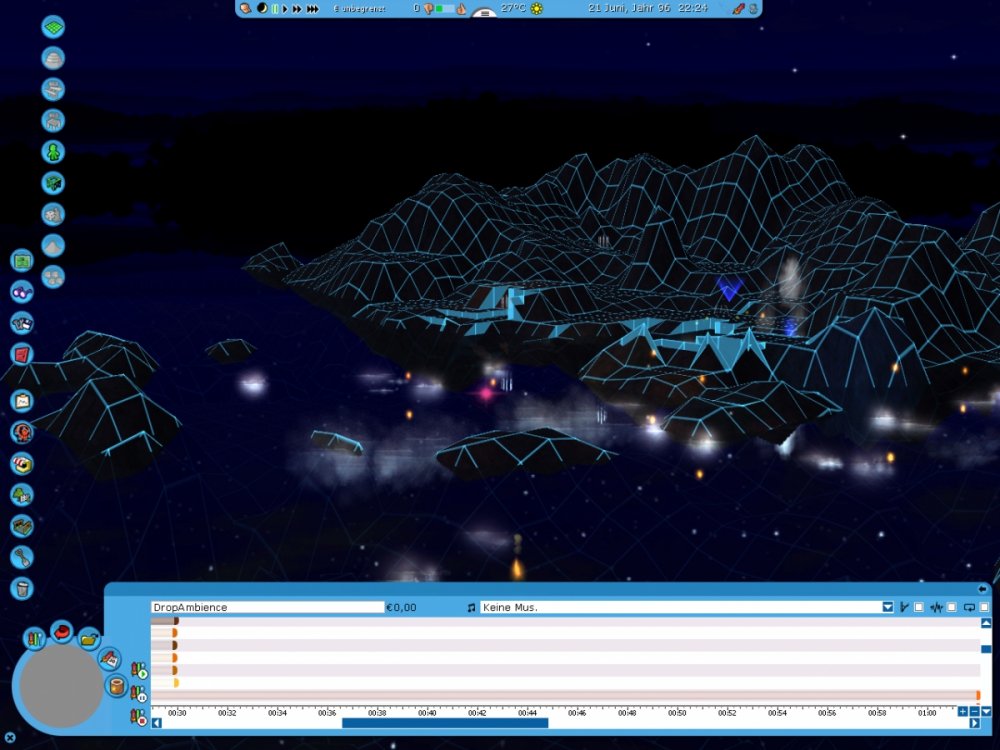
Task: Click the fireworks rockets icon above the preview circle
Action: tap(35, 638)
